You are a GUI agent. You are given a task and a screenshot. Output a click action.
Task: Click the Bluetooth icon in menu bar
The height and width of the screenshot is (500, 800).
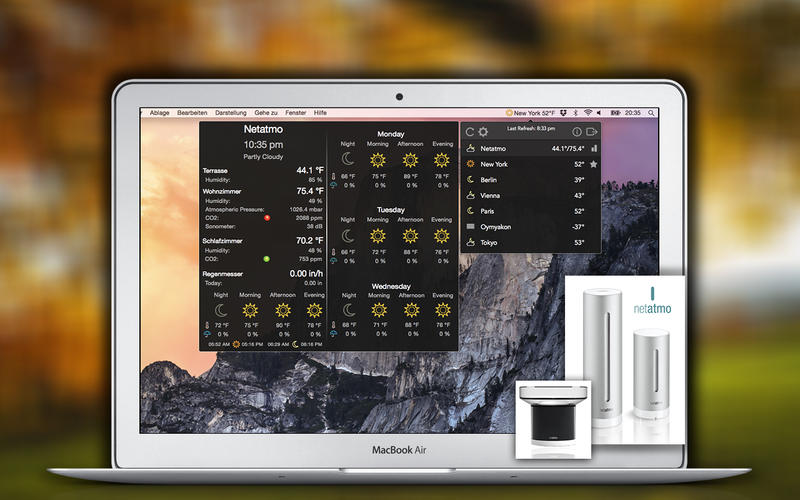pyautogui.click(x=576, y=113)
